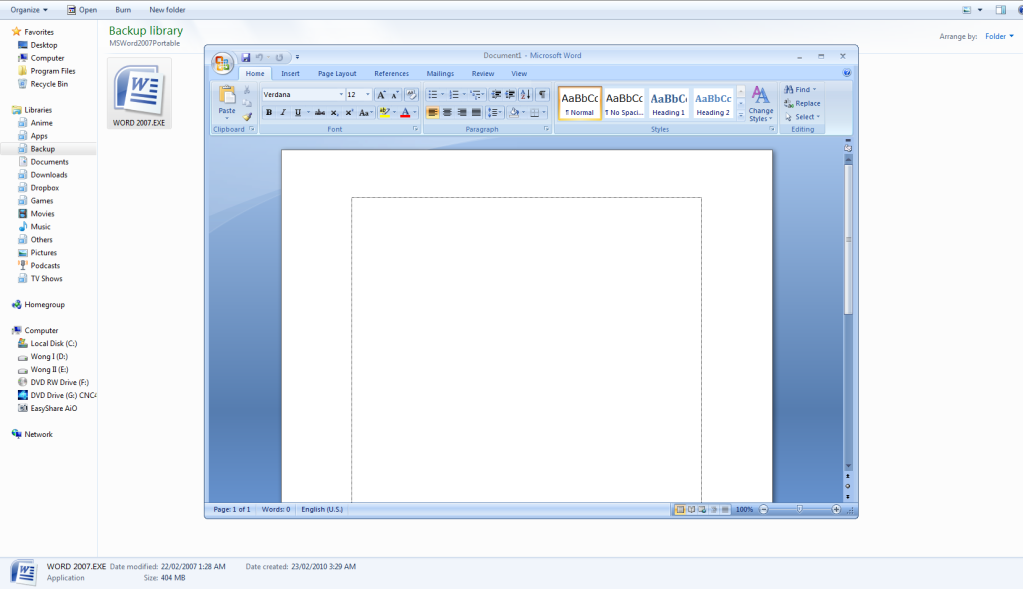Click the Paste clipboard icon
Image resolution: width=1023 pixels, height=589 pixels.
(227, 95)
